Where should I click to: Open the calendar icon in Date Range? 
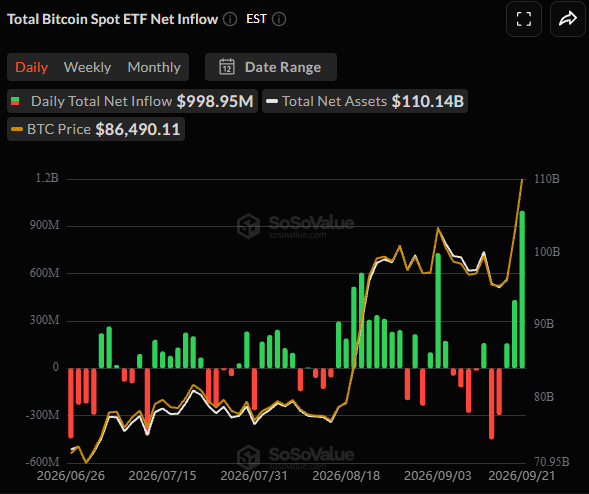[x=227, y=67]
